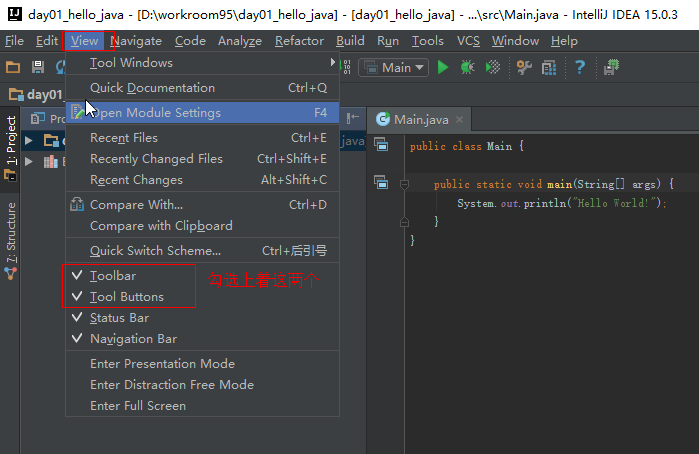Start debugging with the bug icon

[467, 67]
